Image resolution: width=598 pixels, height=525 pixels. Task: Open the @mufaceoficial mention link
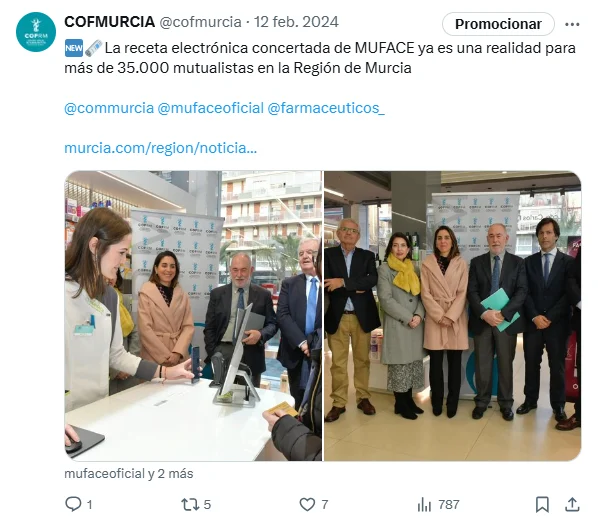(211, 108)
